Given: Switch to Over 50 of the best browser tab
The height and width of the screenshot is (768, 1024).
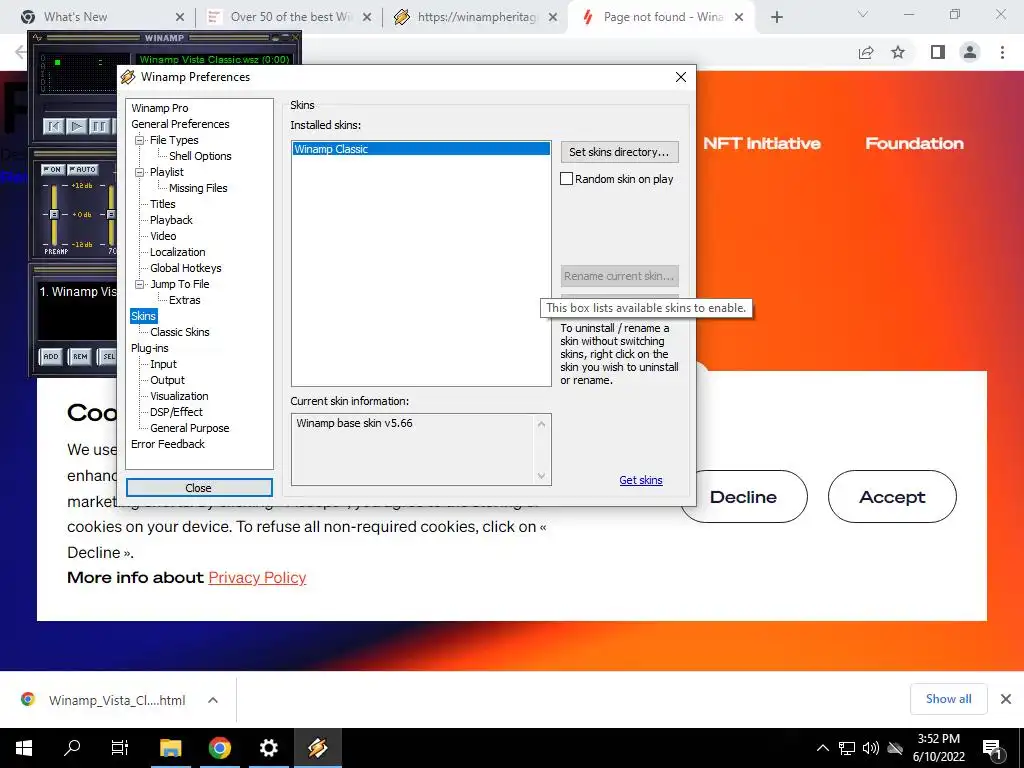Looking at the screenshot, I should point(287,17).
